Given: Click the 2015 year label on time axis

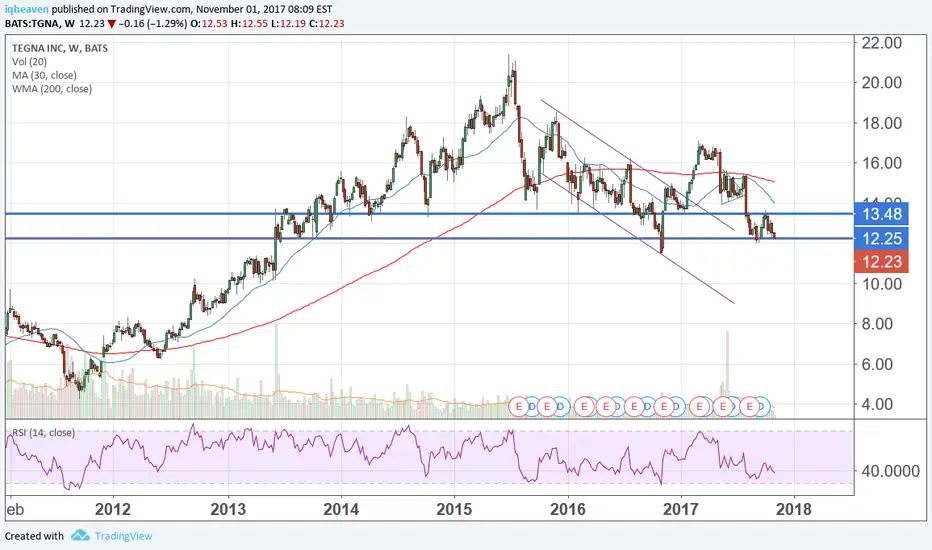Looking at the screenshot, I should point(454,509).
